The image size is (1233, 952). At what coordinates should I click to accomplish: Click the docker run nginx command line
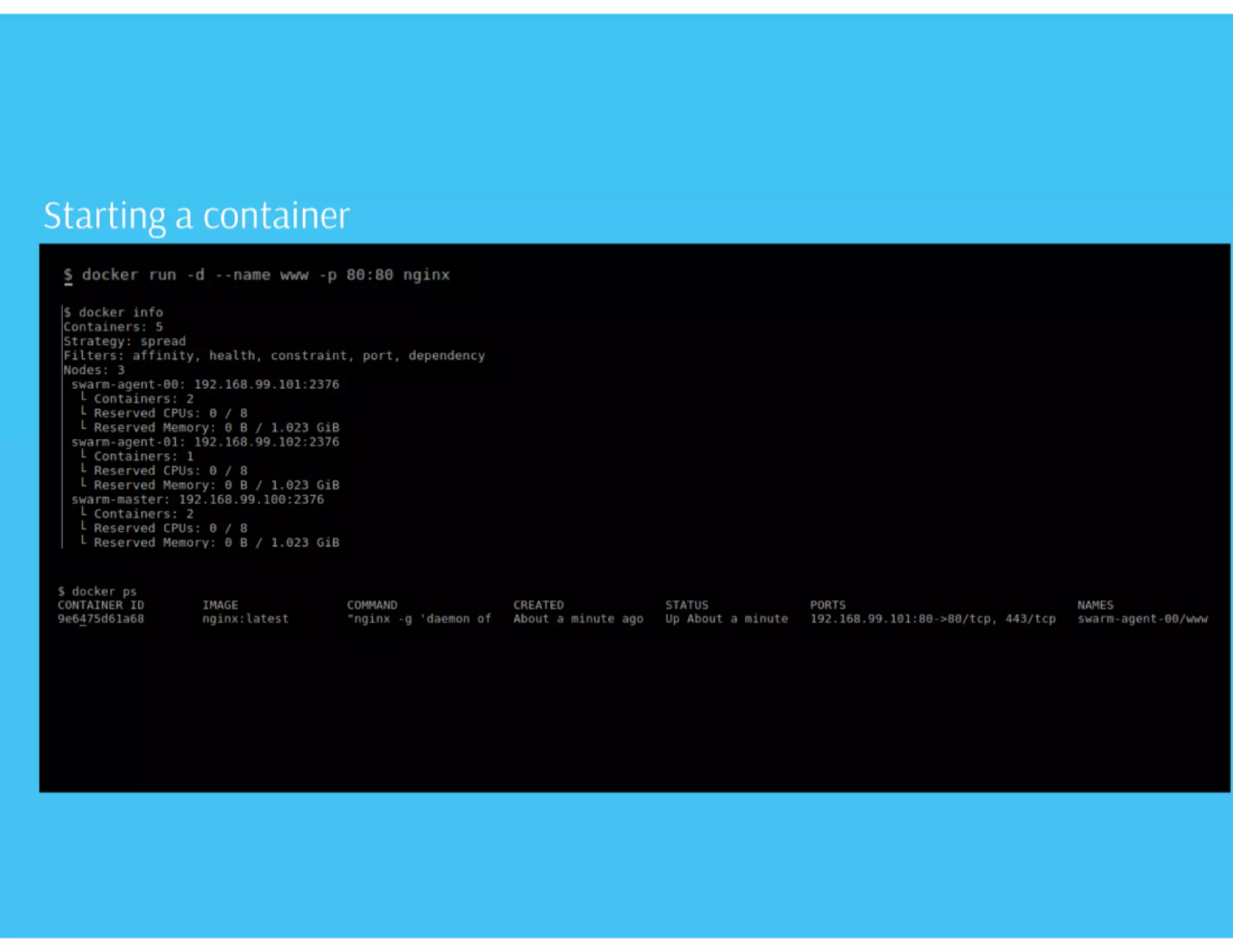[257, 275]
